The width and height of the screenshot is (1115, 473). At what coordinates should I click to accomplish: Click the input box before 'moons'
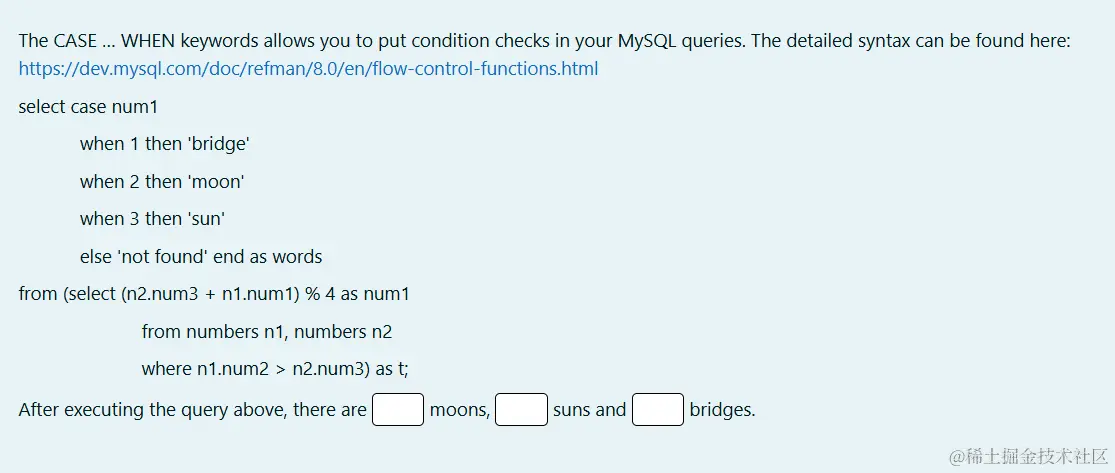[x=398, y=410]
